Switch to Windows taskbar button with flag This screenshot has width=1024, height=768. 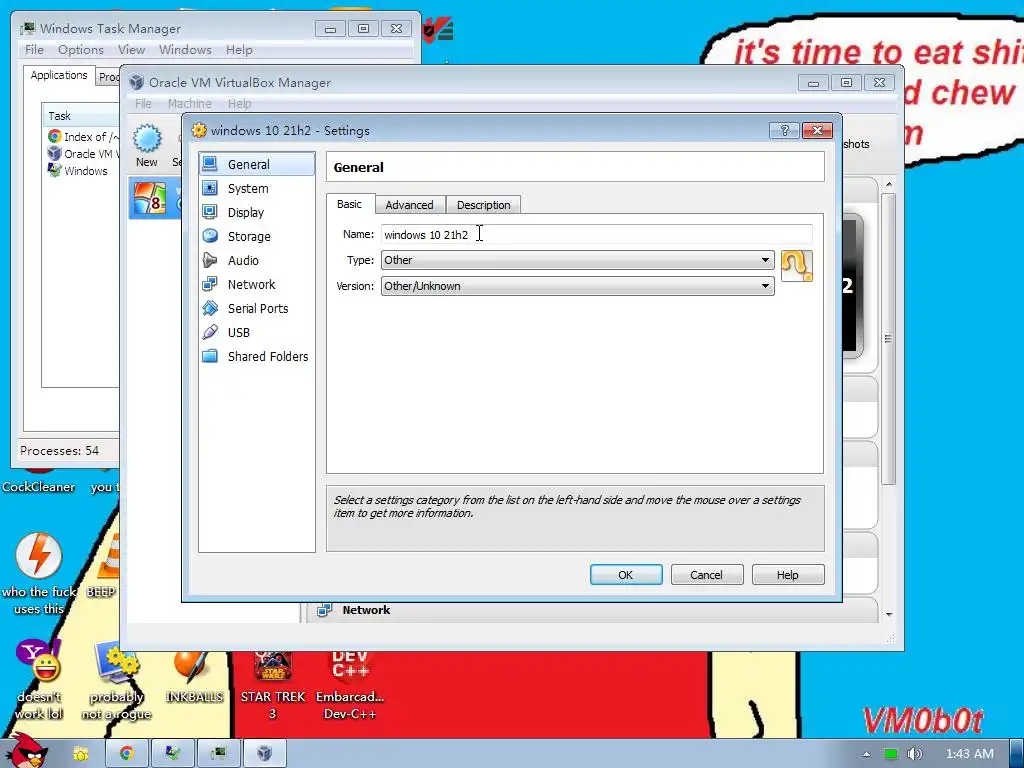(173, 754)
